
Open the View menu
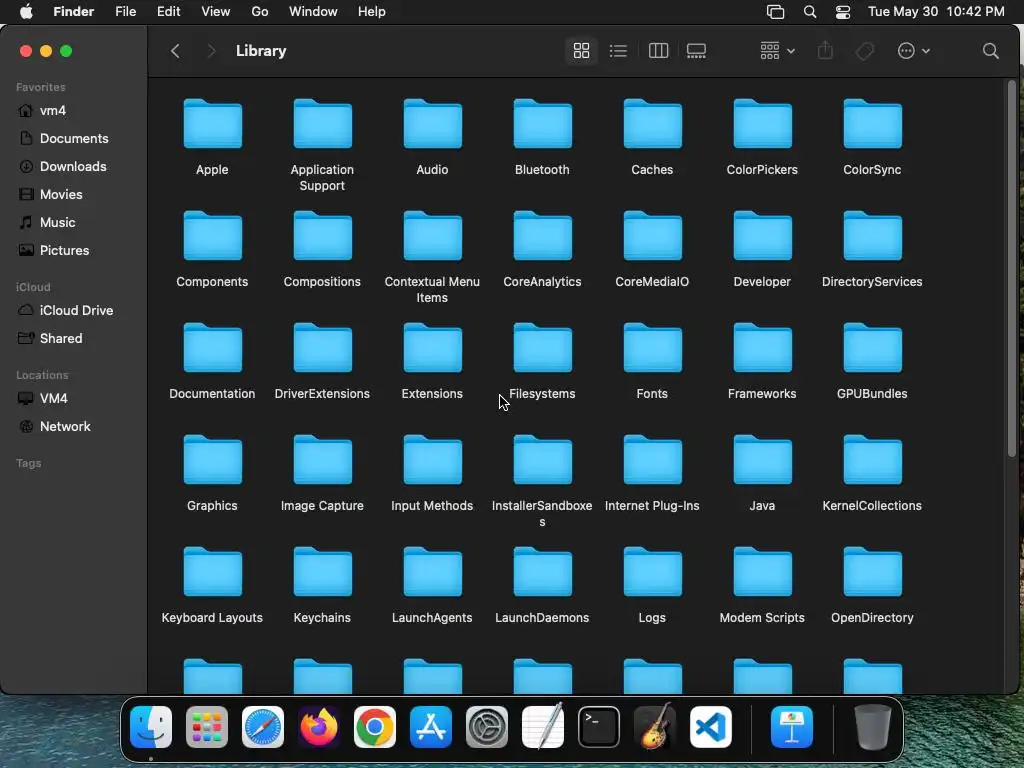[x=216, y=12]
